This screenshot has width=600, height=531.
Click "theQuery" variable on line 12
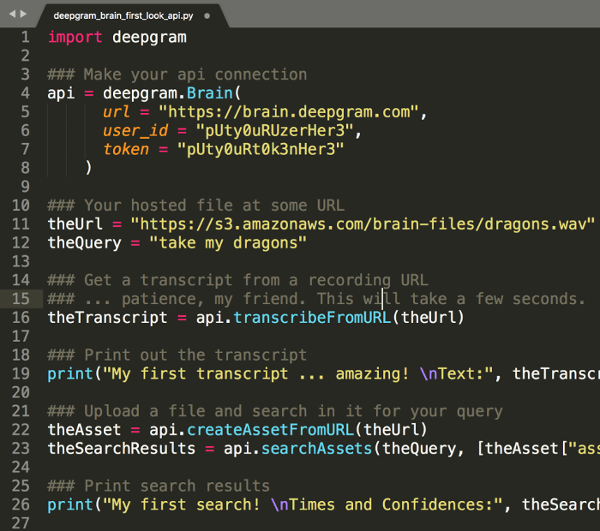click(84, 243)
